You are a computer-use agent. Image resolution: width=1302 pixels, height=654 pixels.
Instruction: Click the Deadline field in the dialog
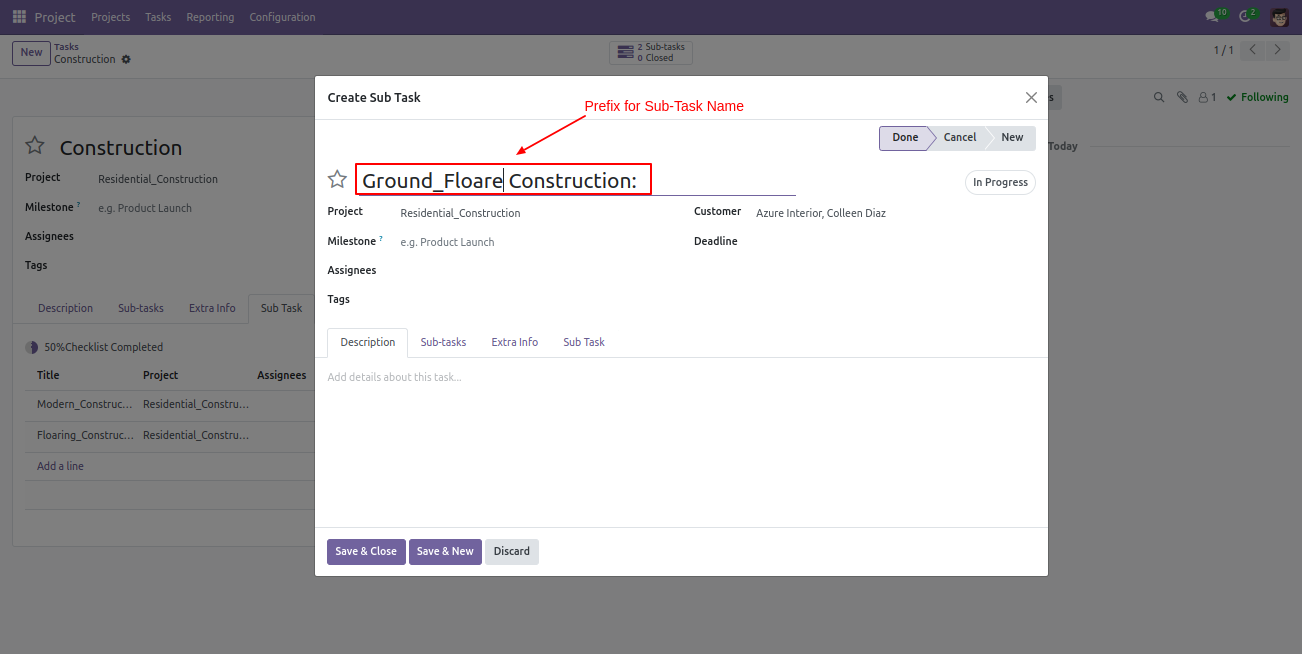(x=895, y=242)
